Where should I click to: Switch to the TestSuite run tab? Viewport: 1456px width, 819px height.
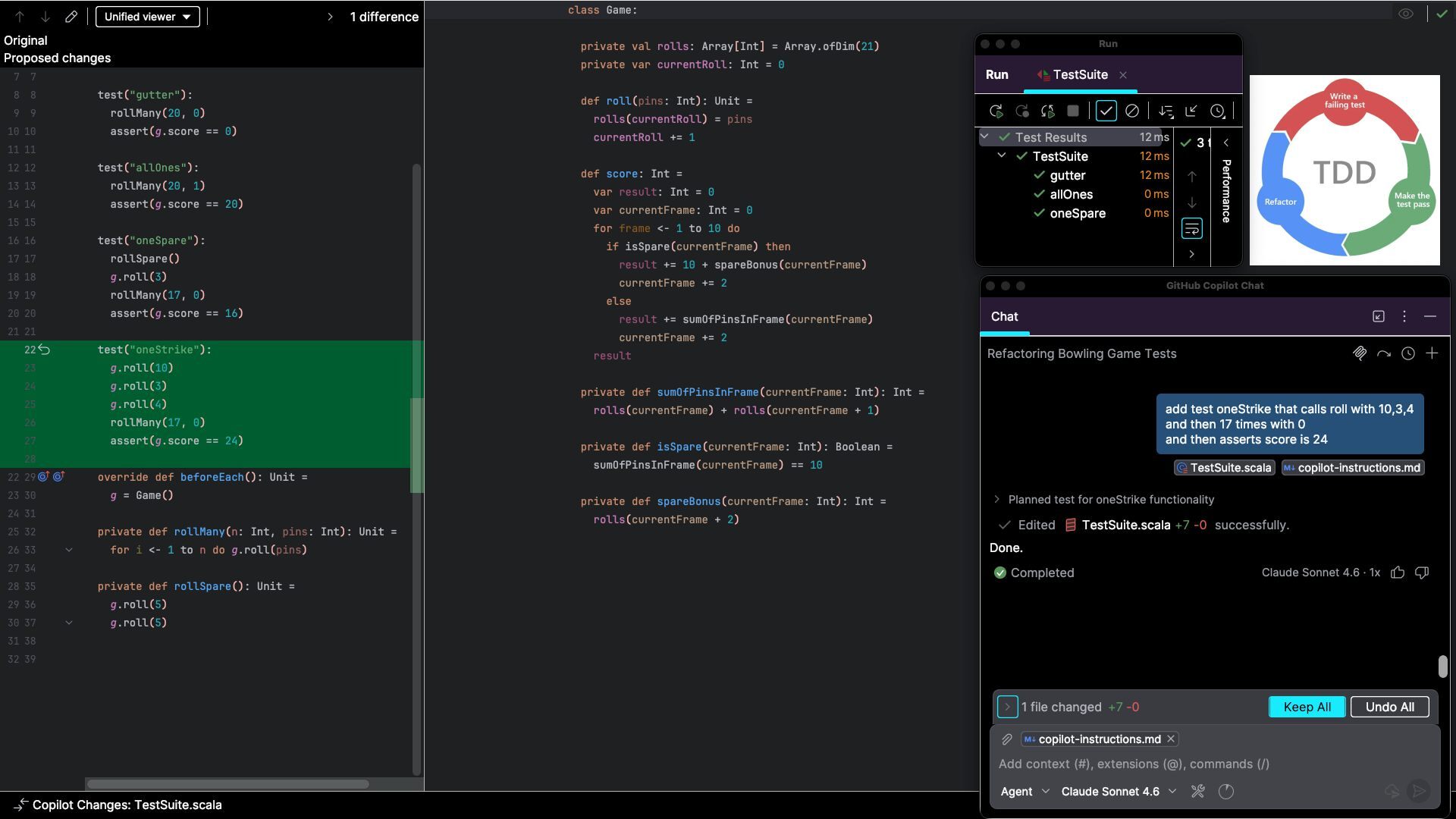(1079, 74)
